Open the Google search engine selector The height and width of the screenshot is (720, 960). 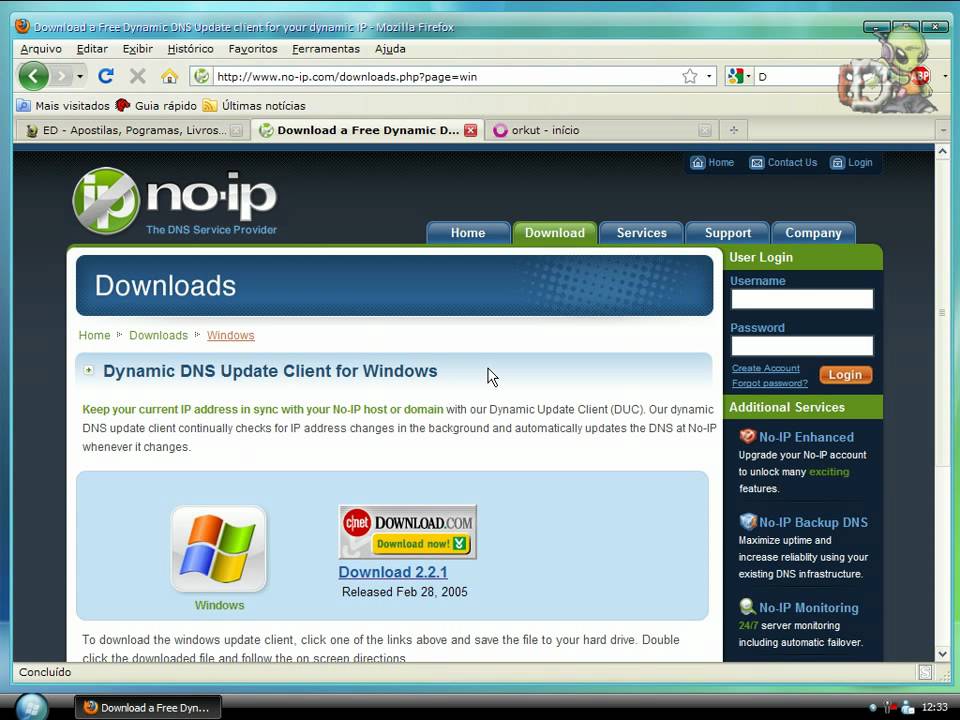738,77
